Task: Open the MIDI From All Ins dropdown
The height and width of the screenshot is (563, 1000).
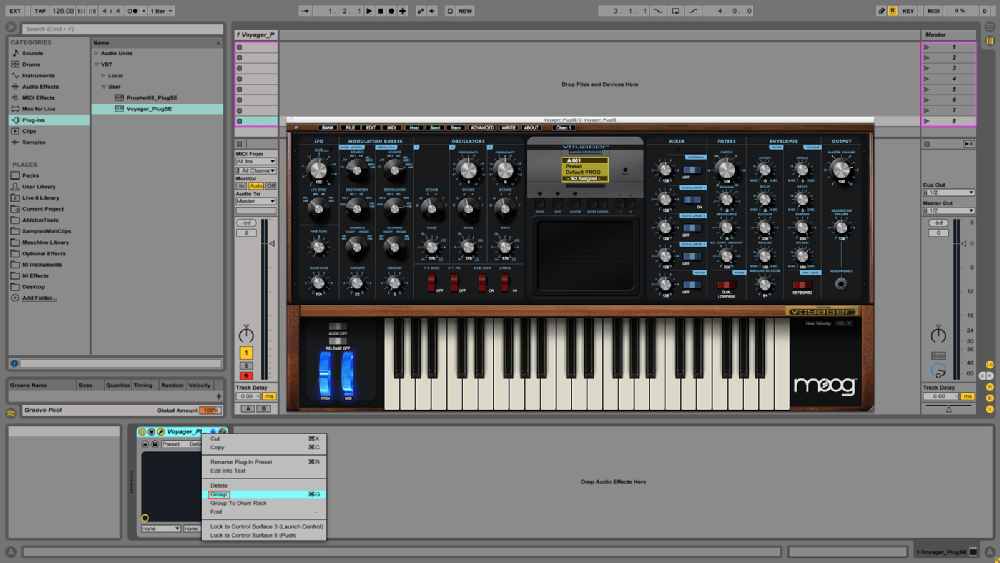Action: click(256, 161)
